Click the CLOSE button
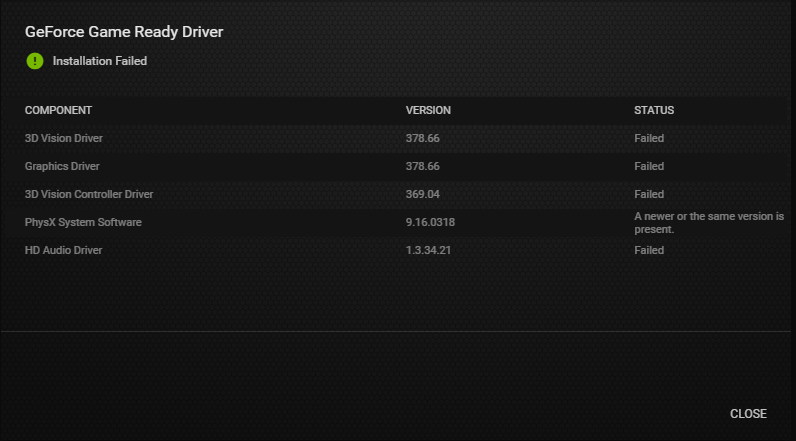Screen dimensions: 796x441 click(x=748, y=414)
